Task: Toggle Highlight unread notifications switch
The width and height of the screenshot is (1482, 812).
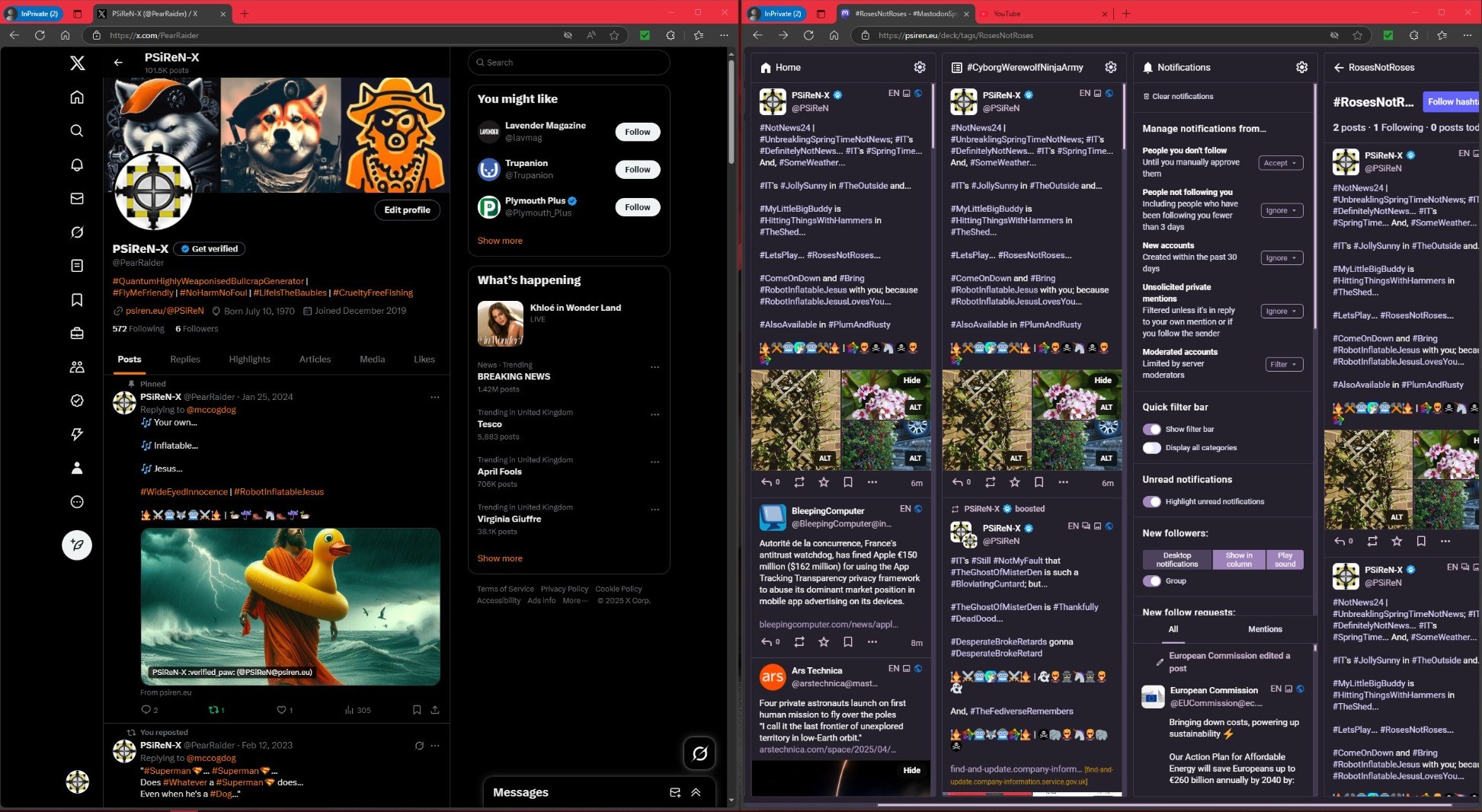Action: click(x=1151, y=501)
